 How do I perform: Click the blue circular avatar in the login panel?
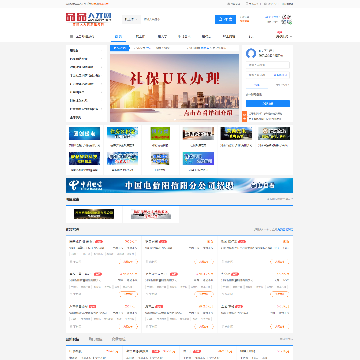pos(251,53)
